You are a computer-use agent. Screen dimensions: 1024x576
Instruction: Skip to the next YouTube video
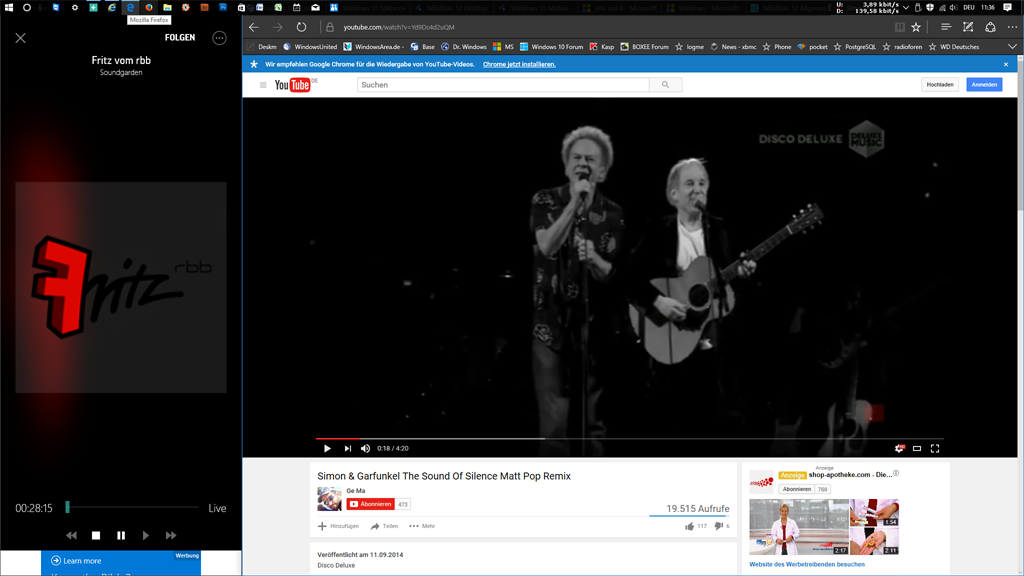click(x=347, y=449)
